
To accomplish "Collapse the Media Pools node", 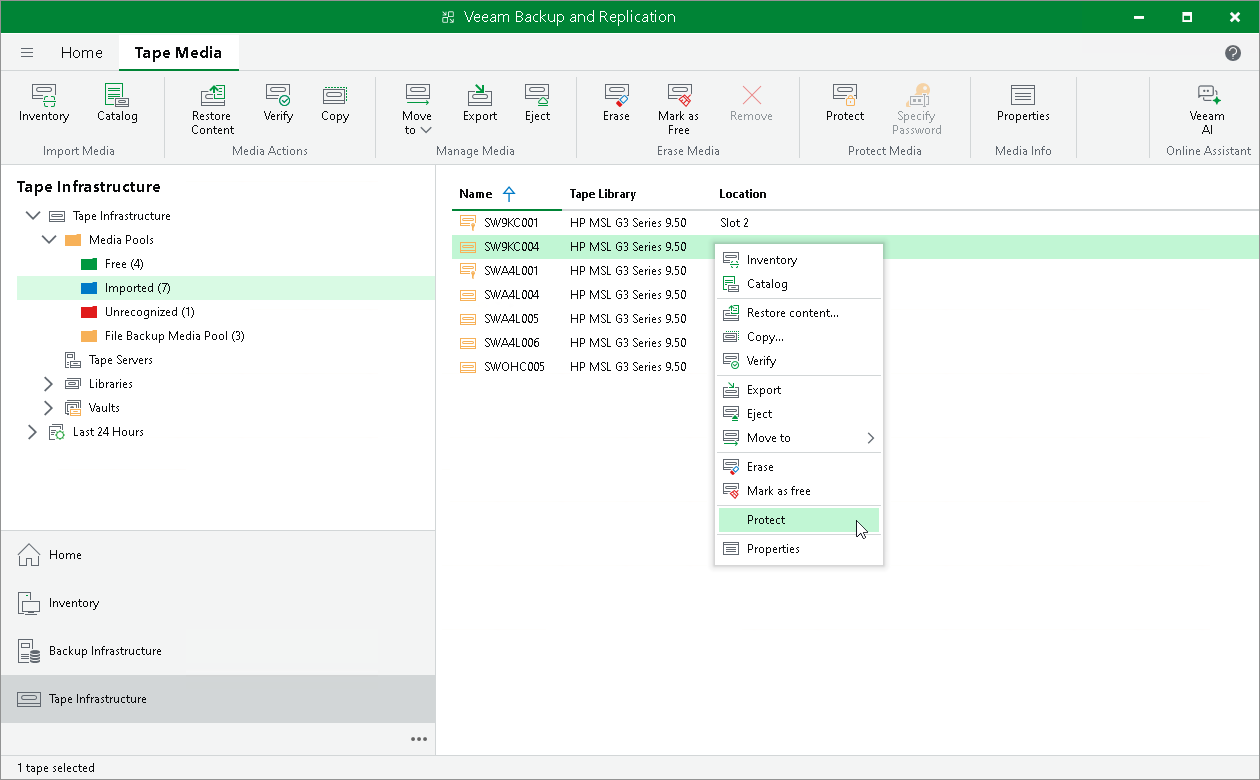I will [48, 240].
